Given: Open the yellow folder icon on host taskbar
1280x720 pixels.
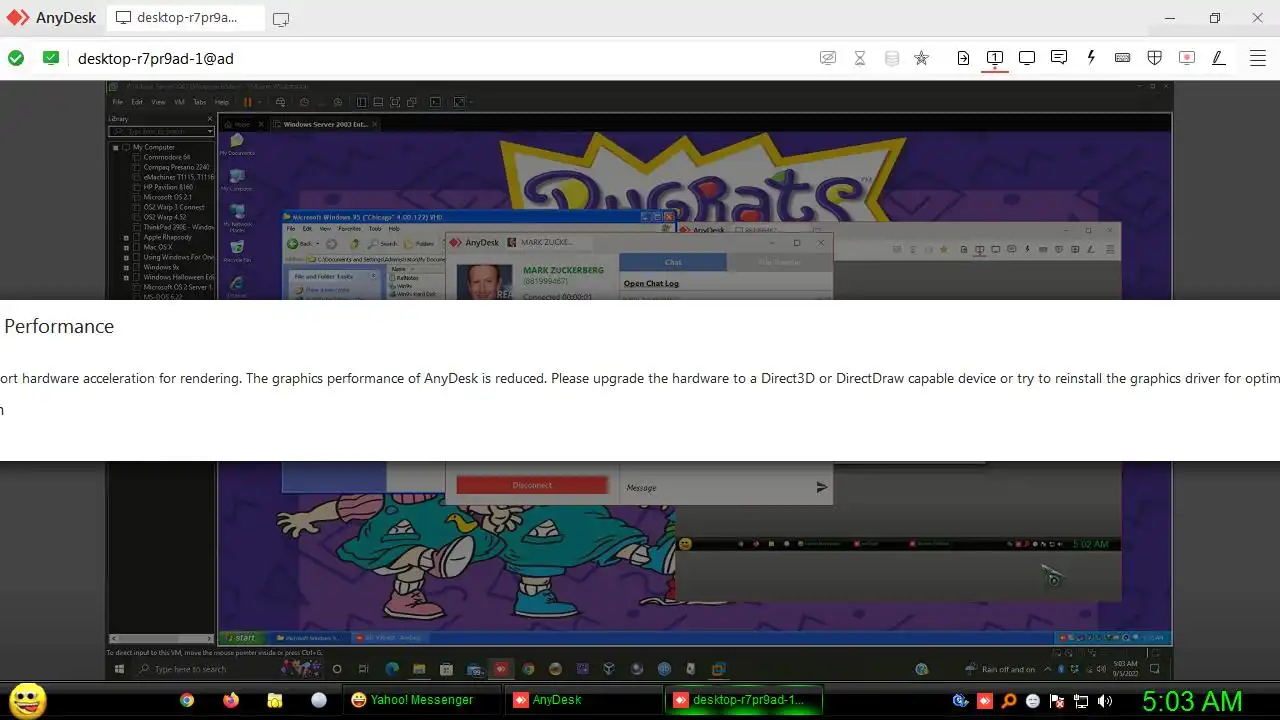Looking at the screenshot, I should [275, 701].
